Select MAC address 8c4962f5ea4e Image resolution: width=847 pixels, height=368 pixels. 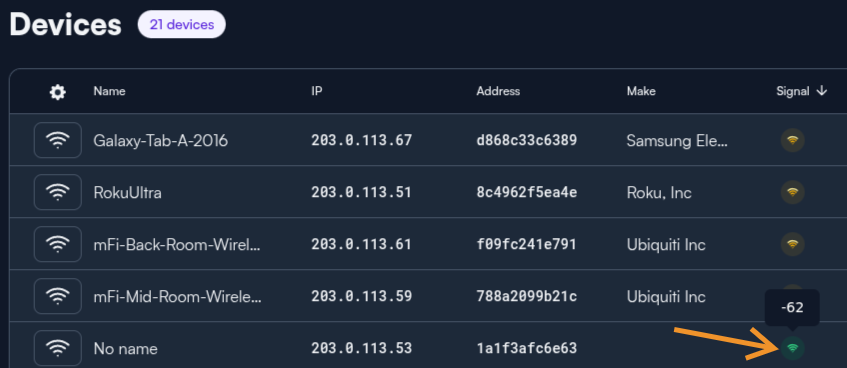pos(527,192)
